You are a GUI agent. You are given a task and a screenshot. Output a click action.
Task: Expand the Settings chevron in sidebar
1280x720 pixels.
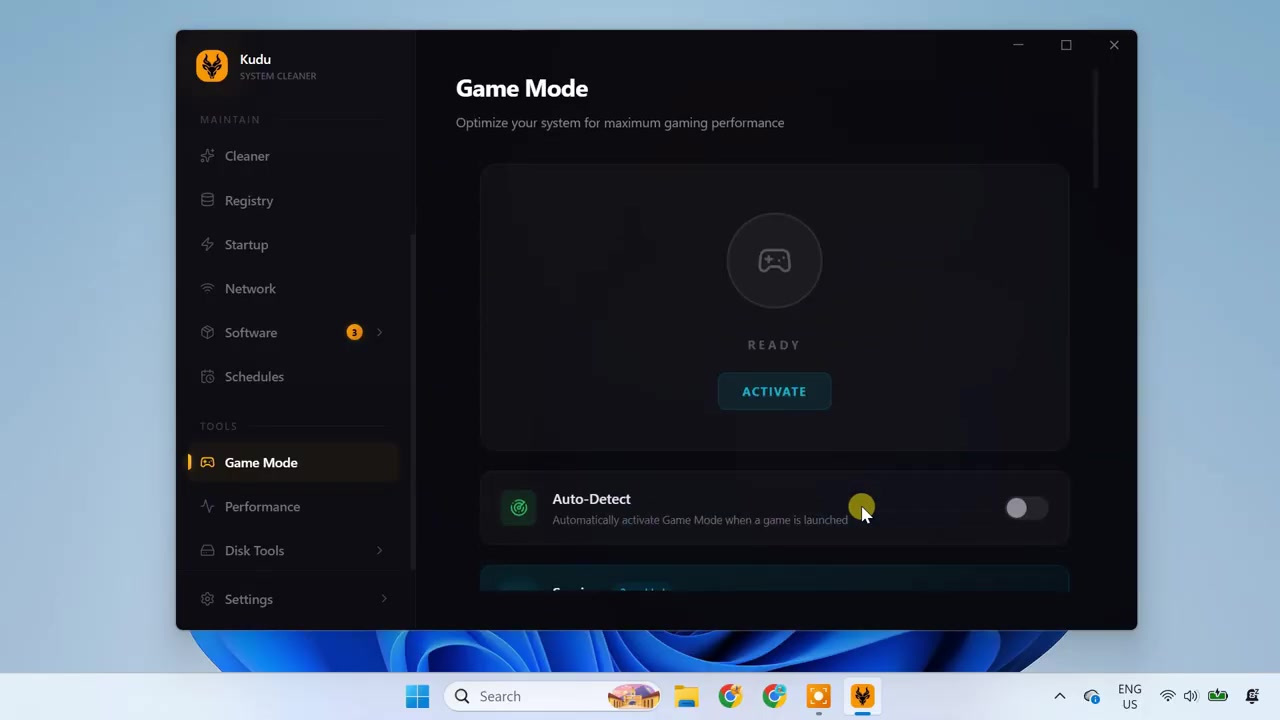(384, 599)
